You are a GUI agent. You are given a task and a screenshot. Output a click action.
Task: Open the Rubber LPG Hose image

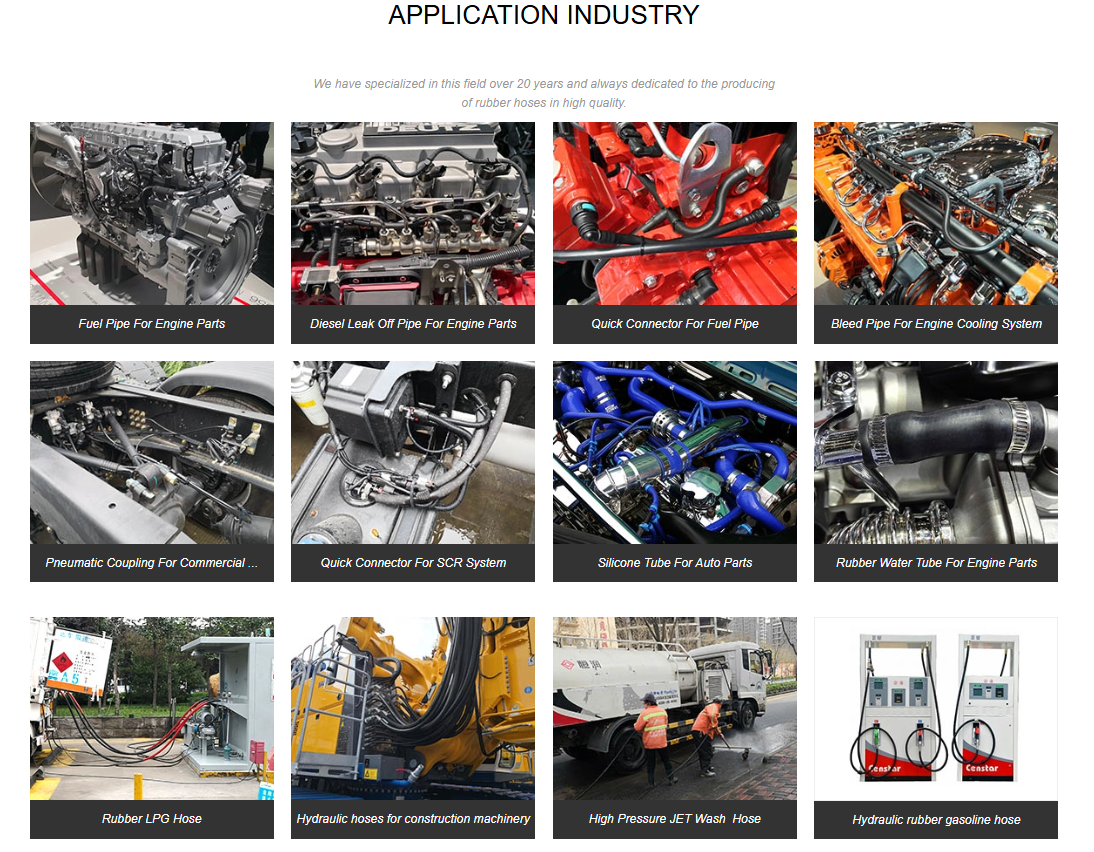pyautogui.click(x=151, y=707)
